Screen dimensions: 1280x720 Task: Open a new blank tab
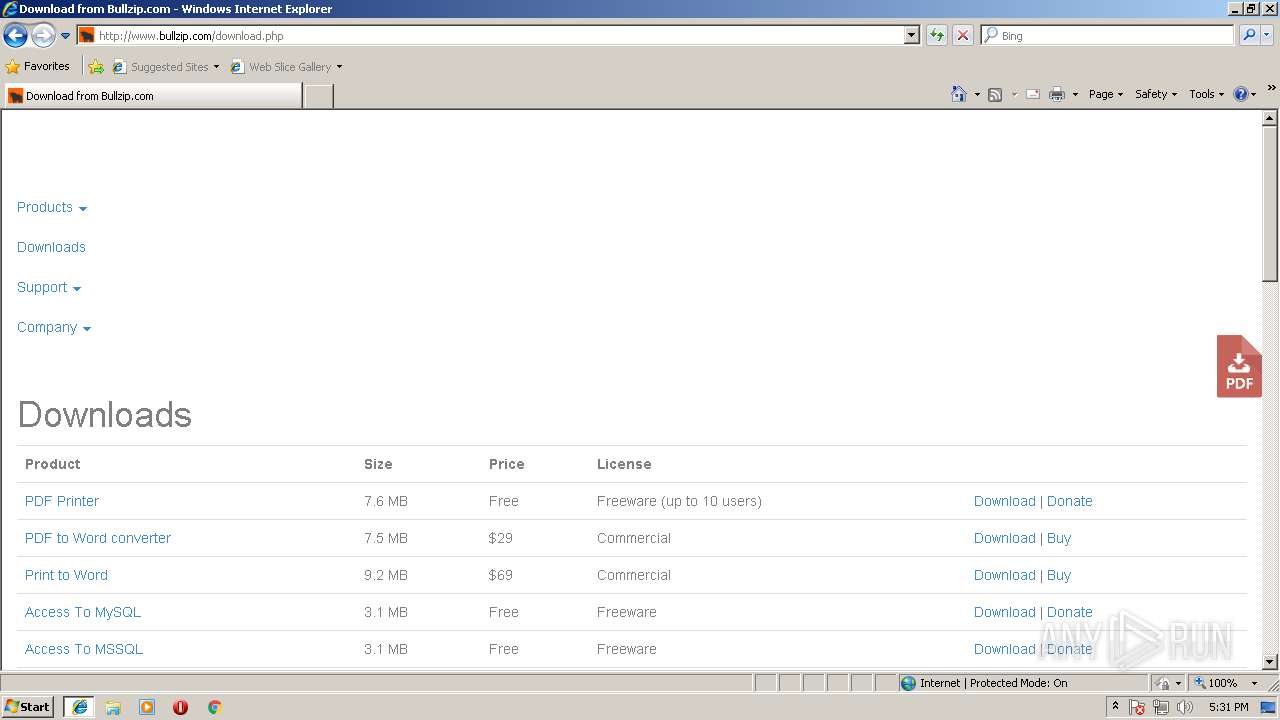coord(318,96)
